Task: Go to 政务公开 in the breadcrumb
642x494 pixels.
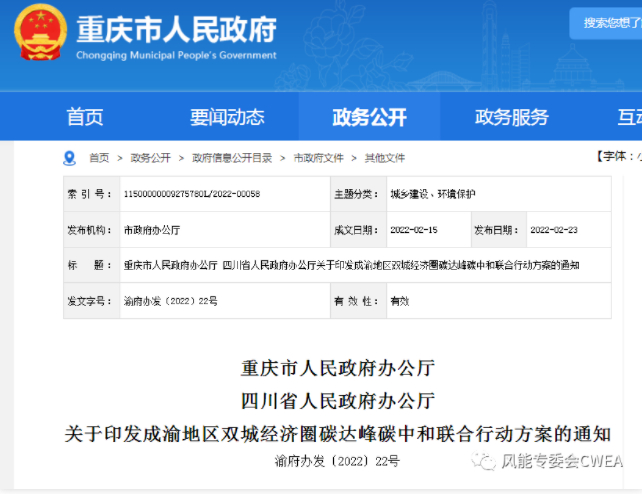Action: (x=150, y=158)
